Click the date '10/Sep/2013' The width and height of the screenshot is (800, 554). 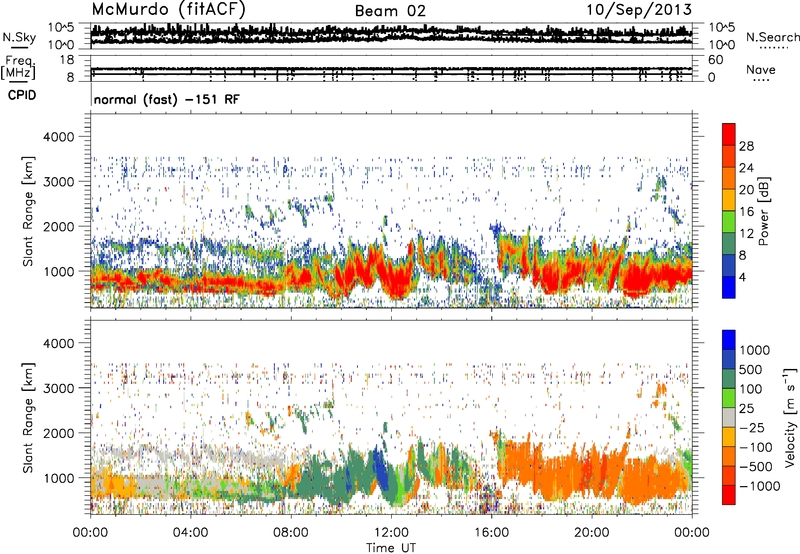click(x=639, y=9)
